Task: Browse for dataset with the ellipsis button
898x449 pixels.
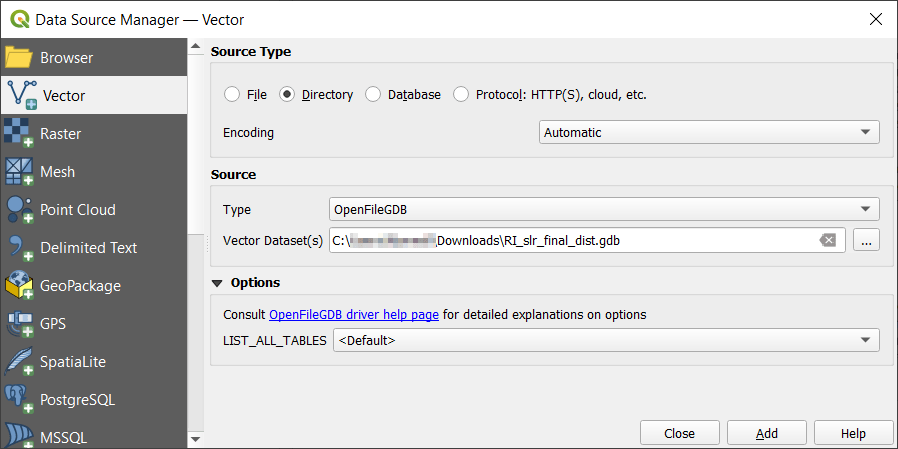Action: 867,241
